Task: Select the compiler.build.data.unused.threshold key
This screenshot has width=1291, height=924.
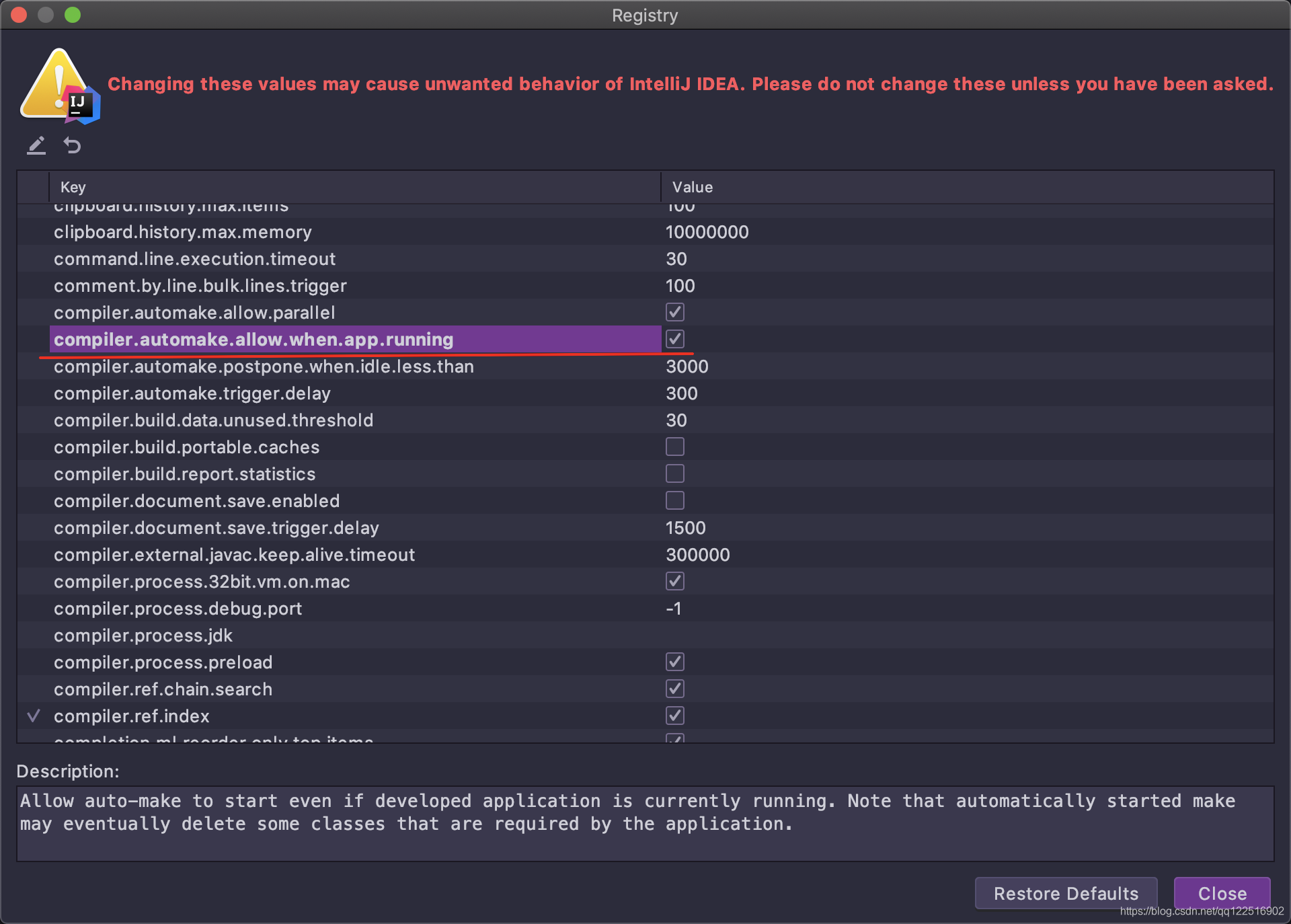Action: click(x=213, y=420)
